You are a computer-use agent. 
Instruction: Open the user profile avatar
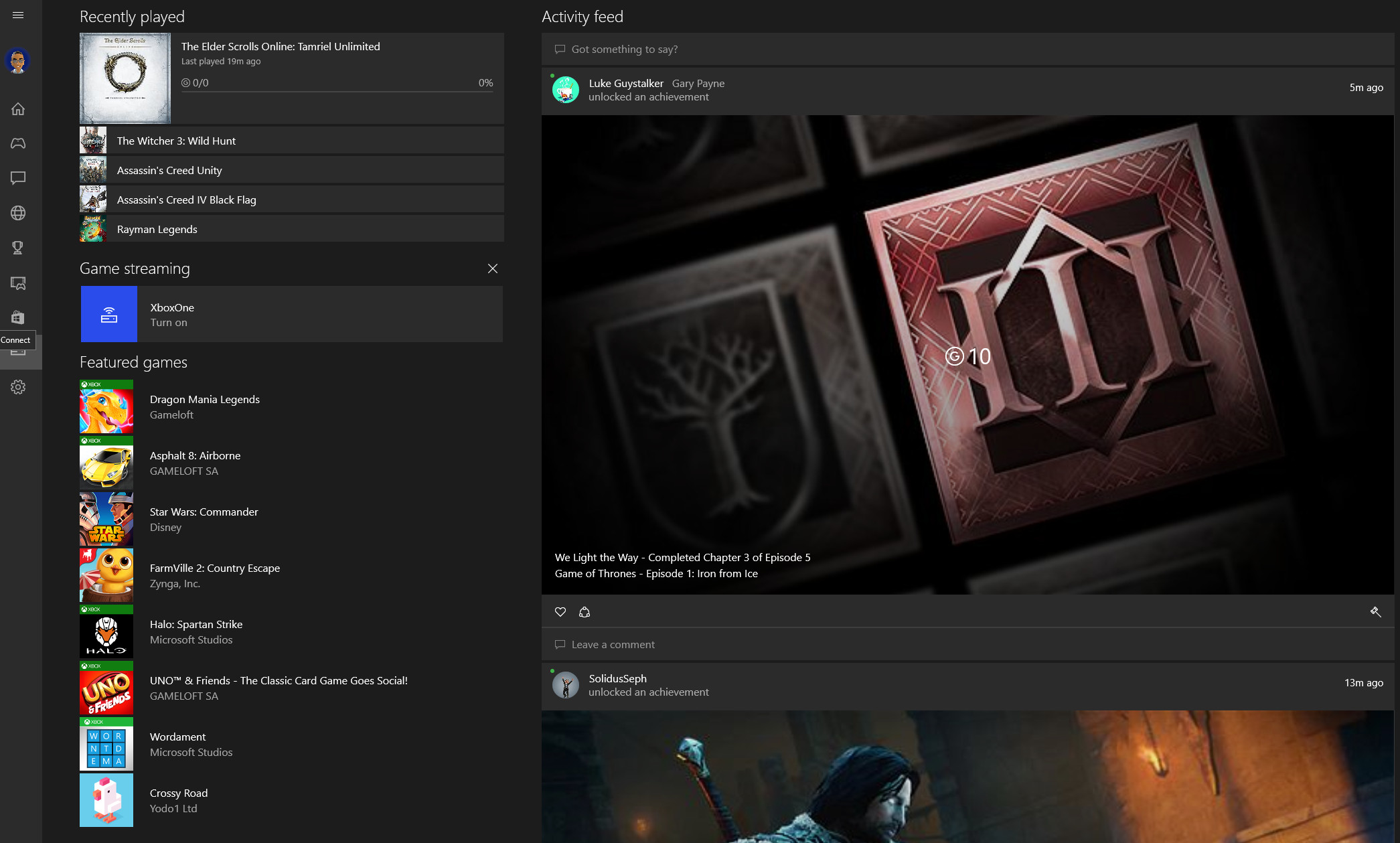pos(18,61)
